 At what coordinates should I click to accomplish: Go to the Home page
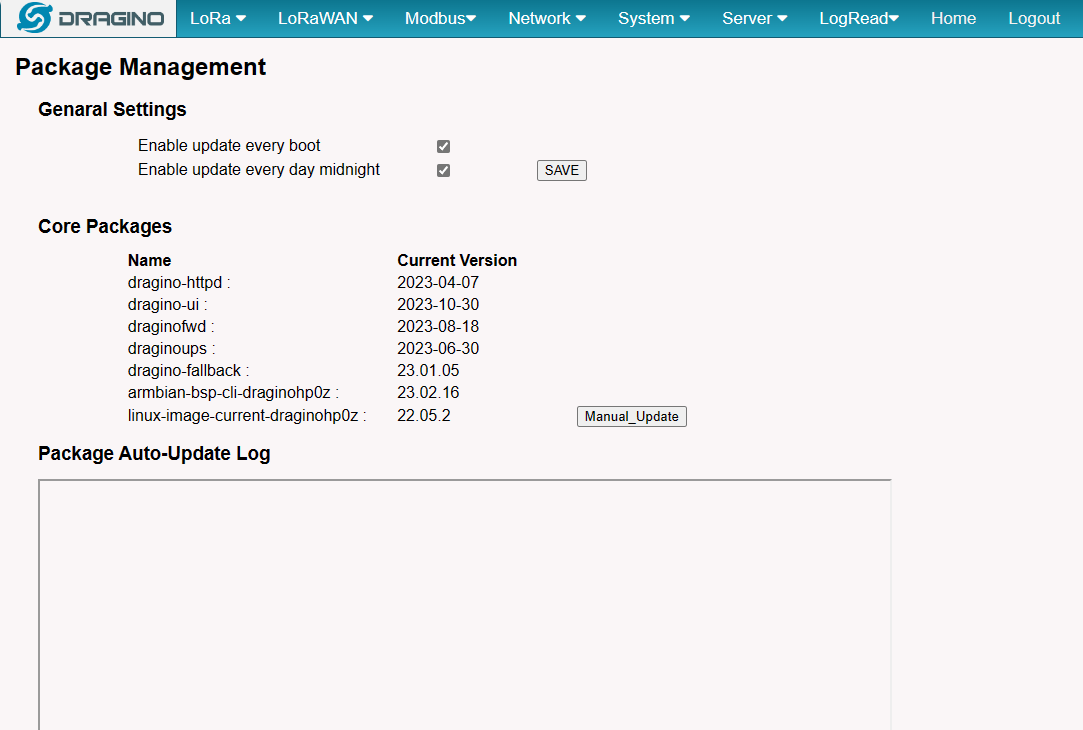point(953,19)
